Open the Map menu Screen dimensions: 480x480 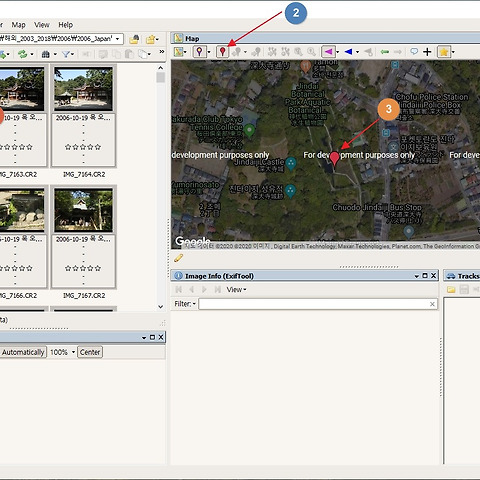point(18,25)
